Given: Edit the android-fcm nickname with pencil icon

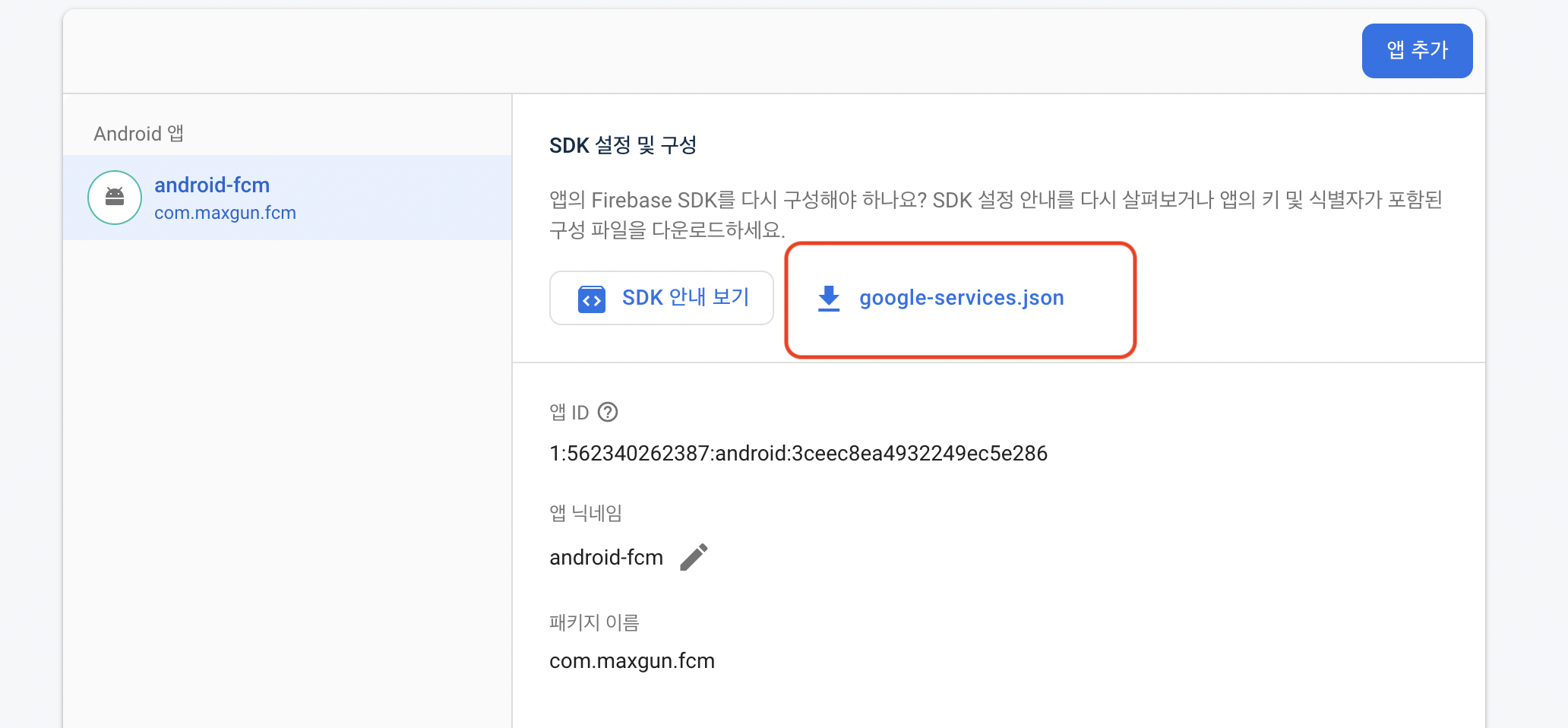Looking at the screenshot, I should (x=694, y=557).
